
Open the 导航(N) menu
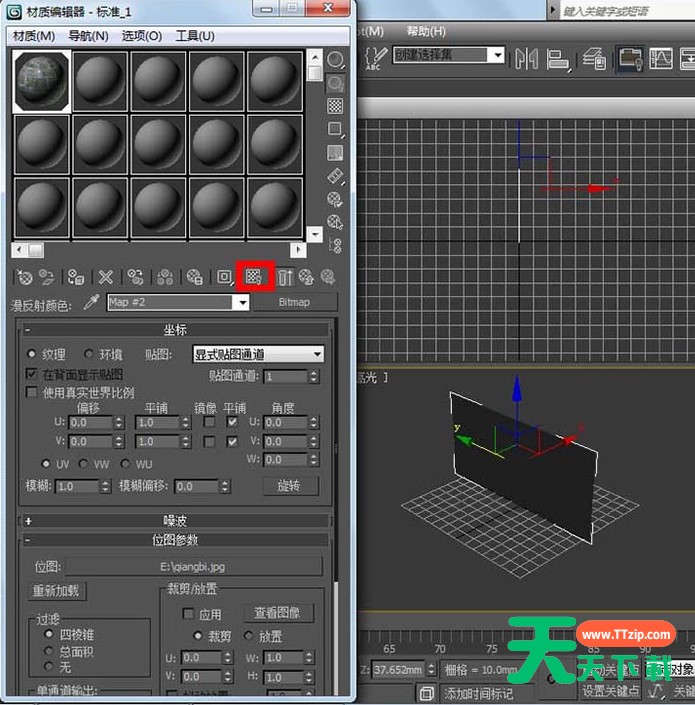tap(88, 36)
